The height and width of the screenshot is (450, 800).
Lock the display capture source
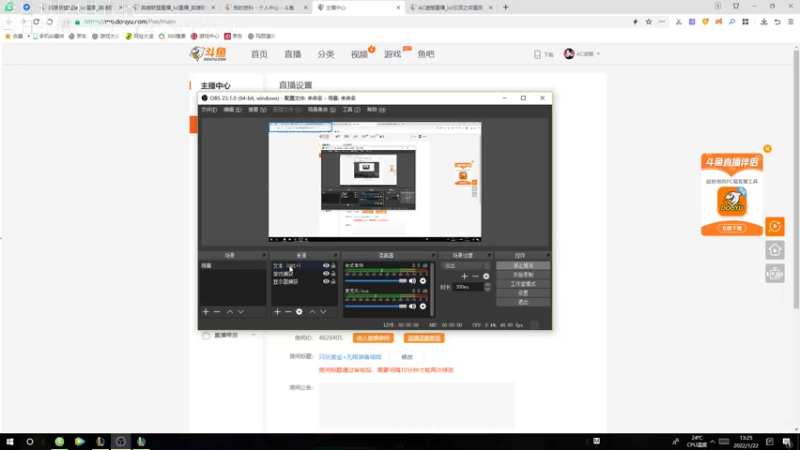[x=334, y=282]
